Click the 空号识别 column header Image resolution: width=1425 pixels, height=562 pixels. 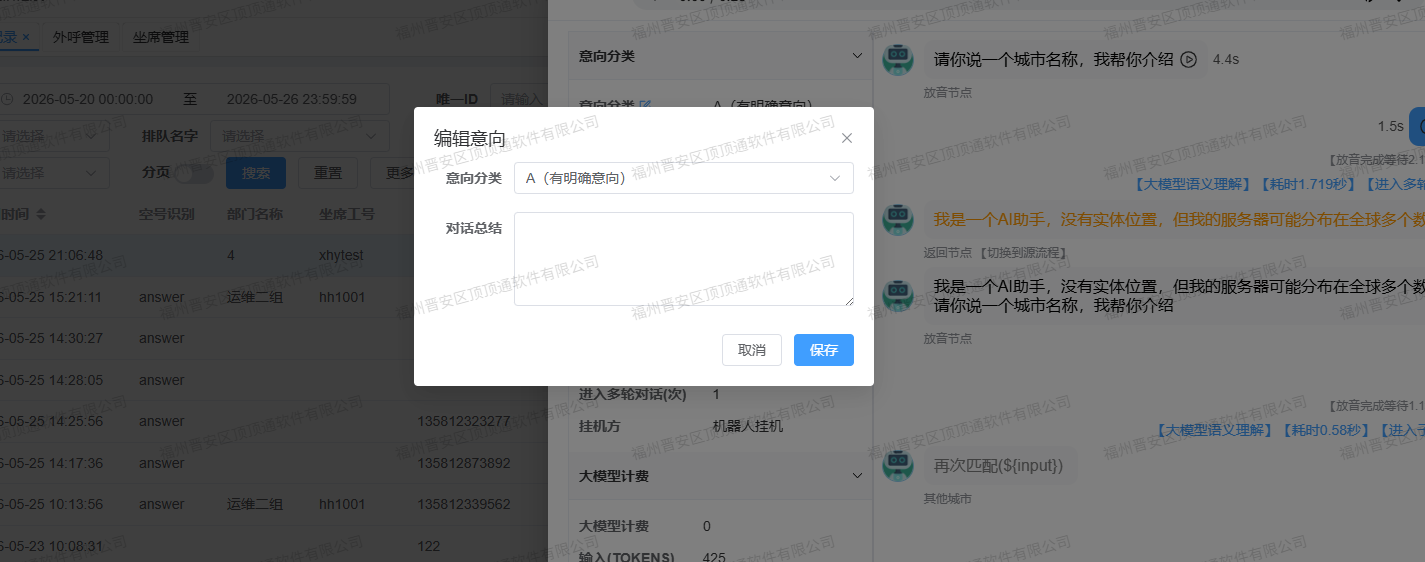pos(166,214)
